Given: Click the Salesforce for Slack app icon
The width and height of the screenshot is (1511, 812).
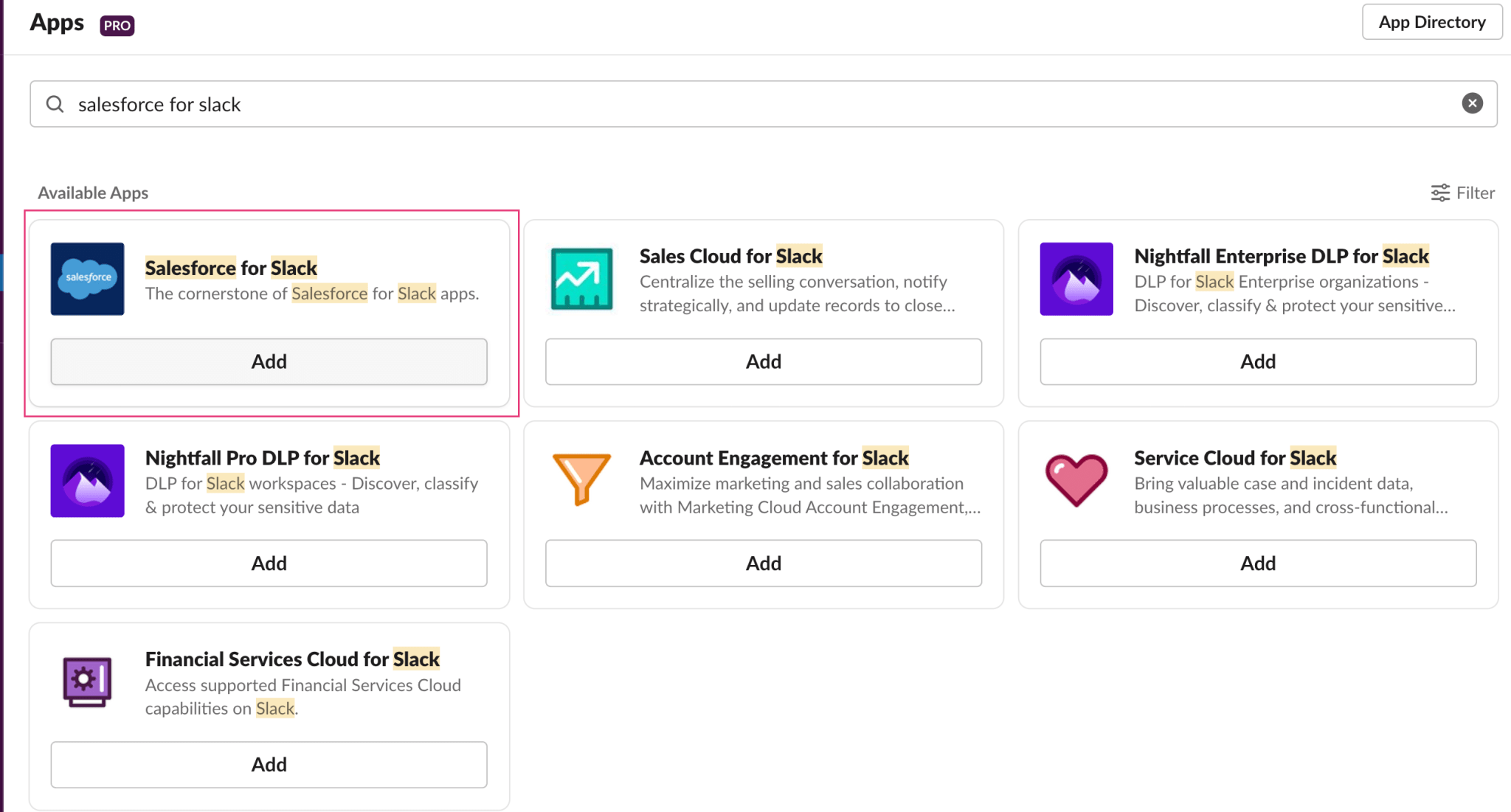Looking at the screenshot, I should point(87,279).
